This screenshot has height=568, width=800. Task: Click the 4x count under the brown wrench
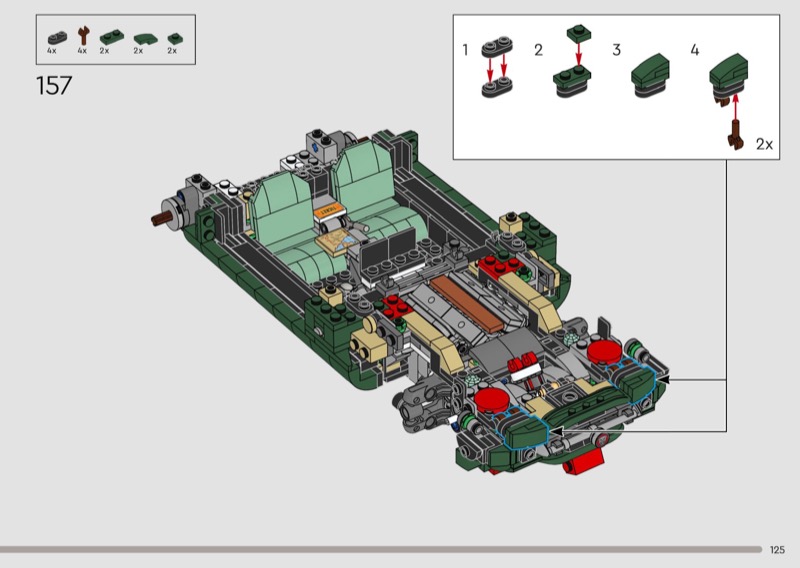pos(82,51)
